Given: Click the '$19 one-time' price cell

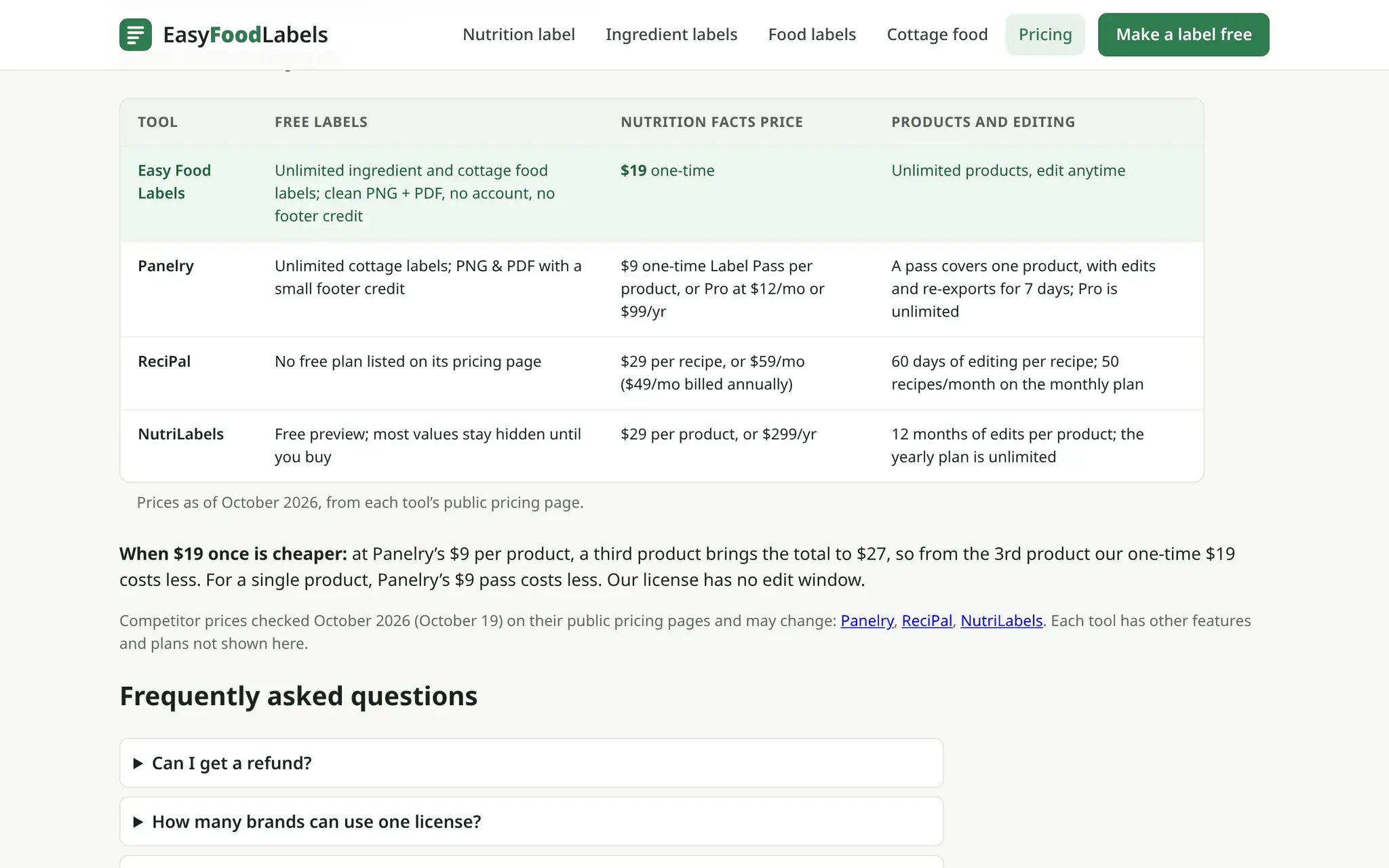Looking at the screenshot, I should click(x=667, y=170).
